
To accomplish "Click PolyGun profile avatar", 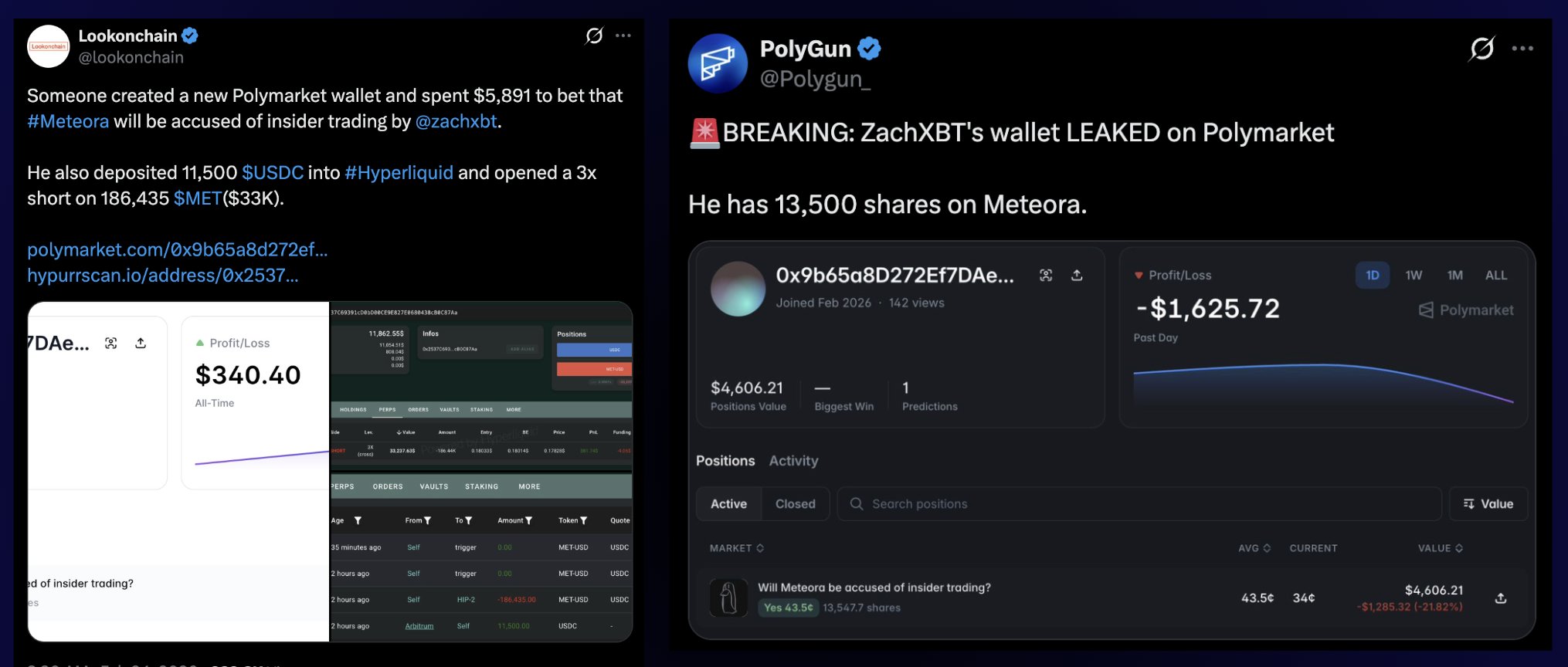I will [x=718, y=63].
